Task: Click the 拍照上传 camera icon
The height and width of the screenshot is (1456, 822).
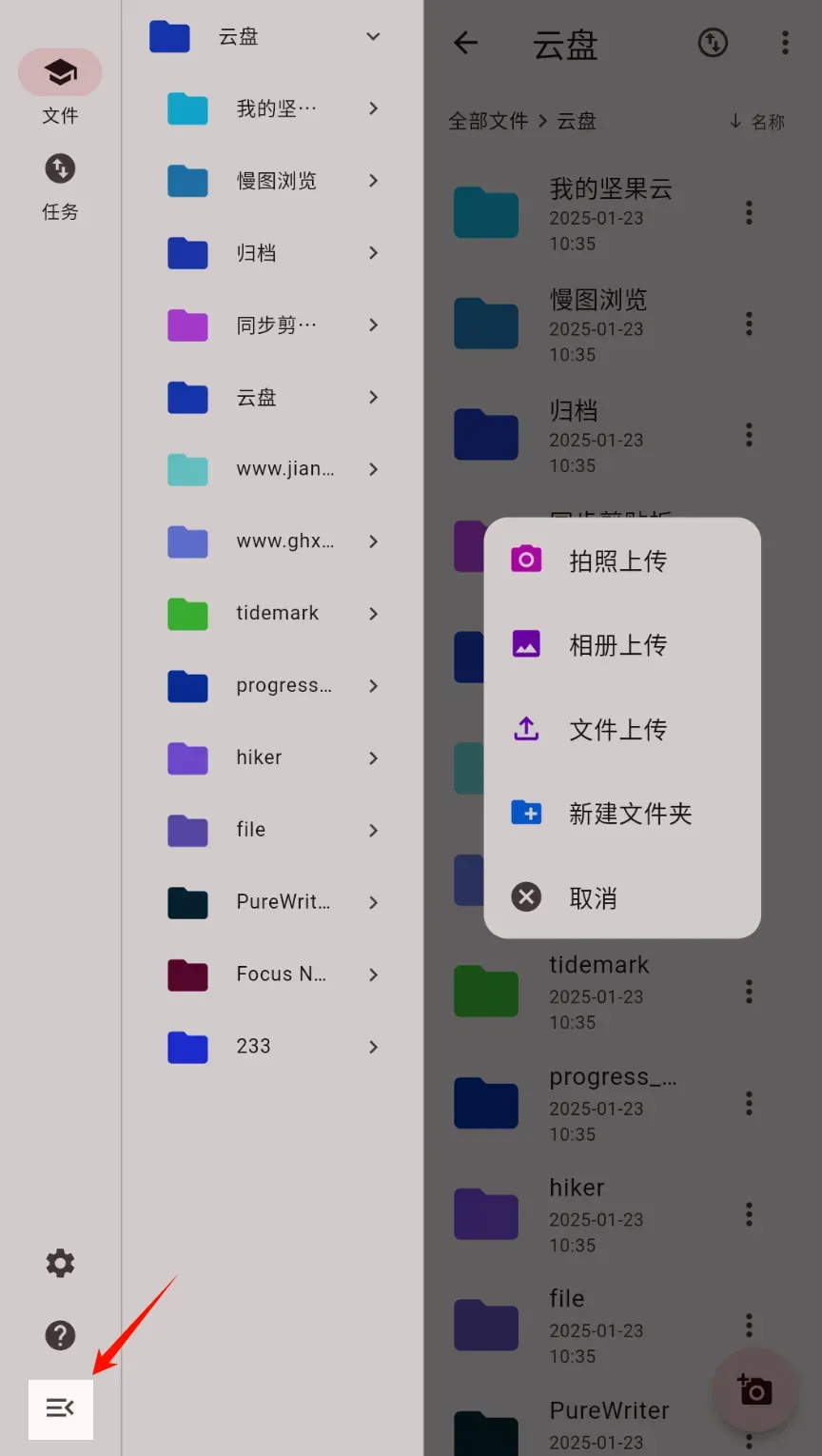Action: (x=526, y=560)
